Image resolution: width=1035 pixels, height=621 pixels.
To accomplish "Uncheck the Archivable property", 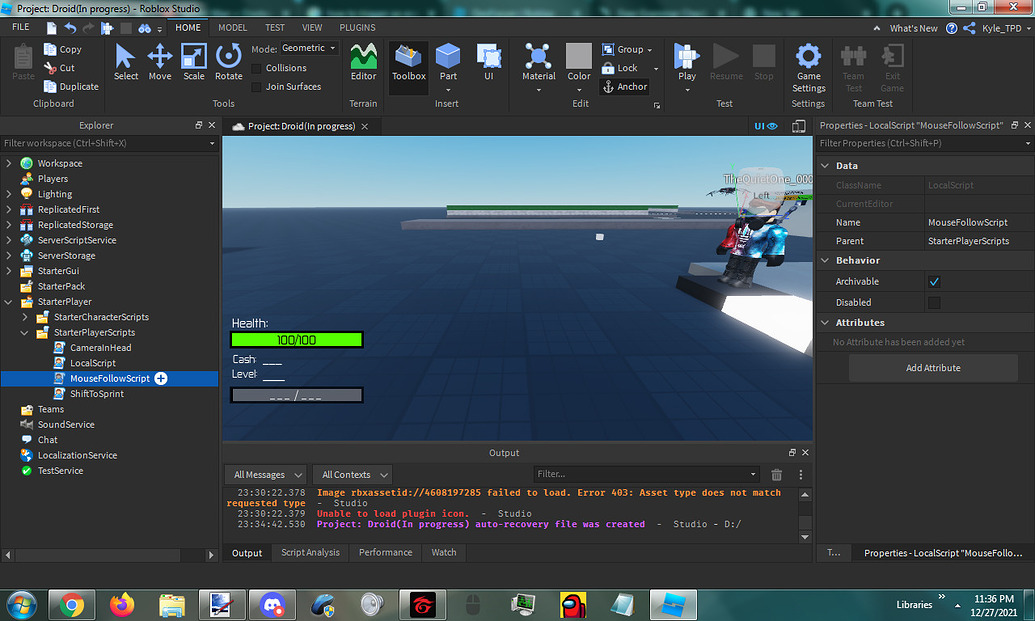I will click(x=934, y=282).
